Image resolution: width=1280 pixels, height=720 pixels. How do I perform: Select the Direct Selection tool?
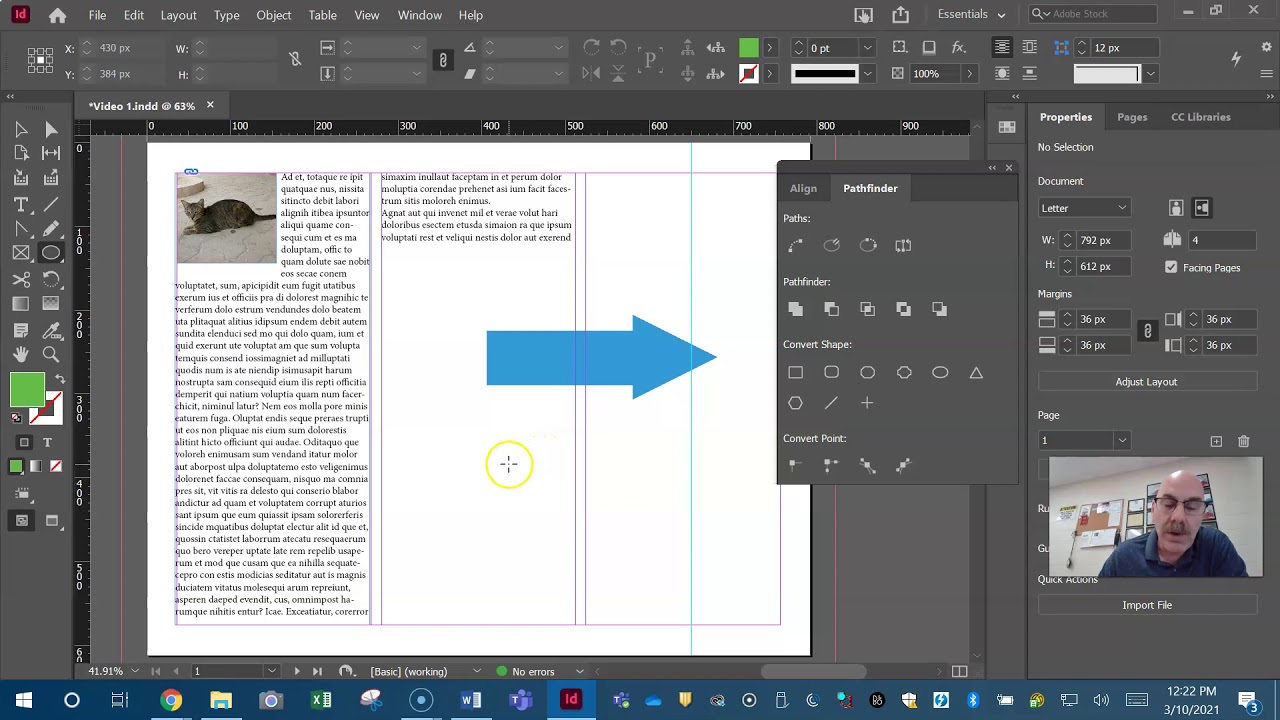[51, 129]
